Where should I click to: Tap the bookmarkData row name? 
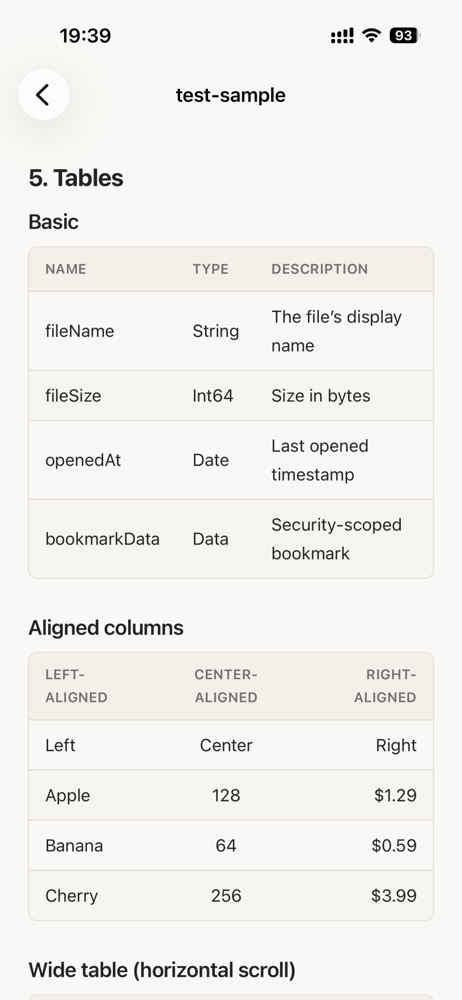[x=102, y=539]
